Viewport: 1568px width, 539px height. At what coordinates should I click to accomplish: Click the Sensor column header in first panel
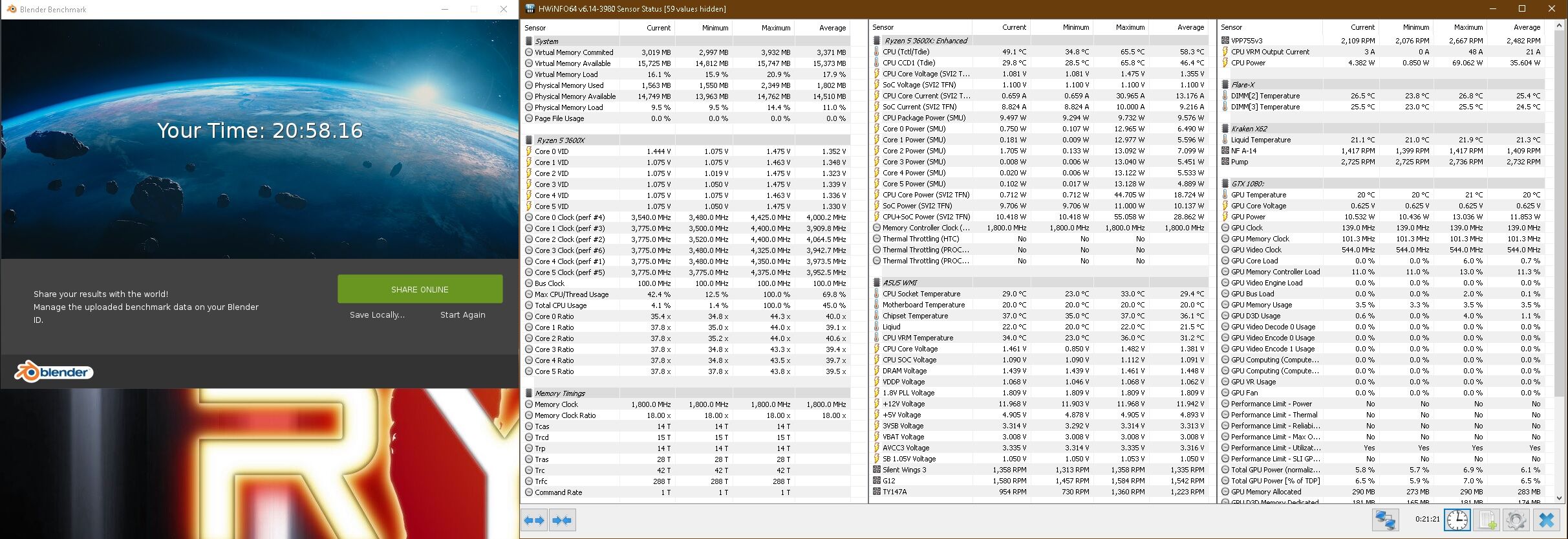570,27
